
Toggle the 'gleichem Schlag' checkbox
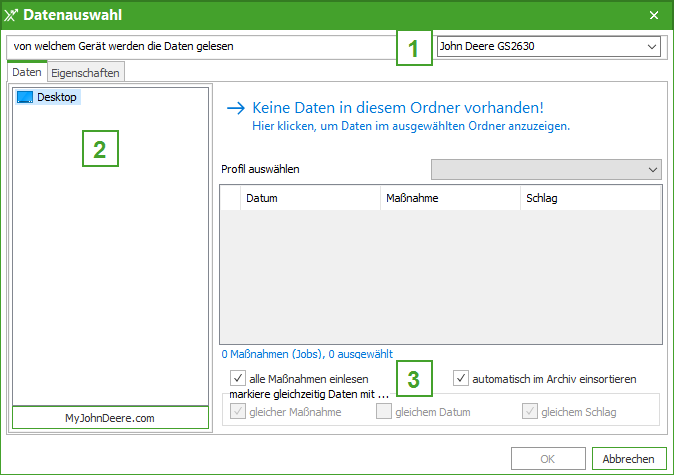[x=530, y=412]
